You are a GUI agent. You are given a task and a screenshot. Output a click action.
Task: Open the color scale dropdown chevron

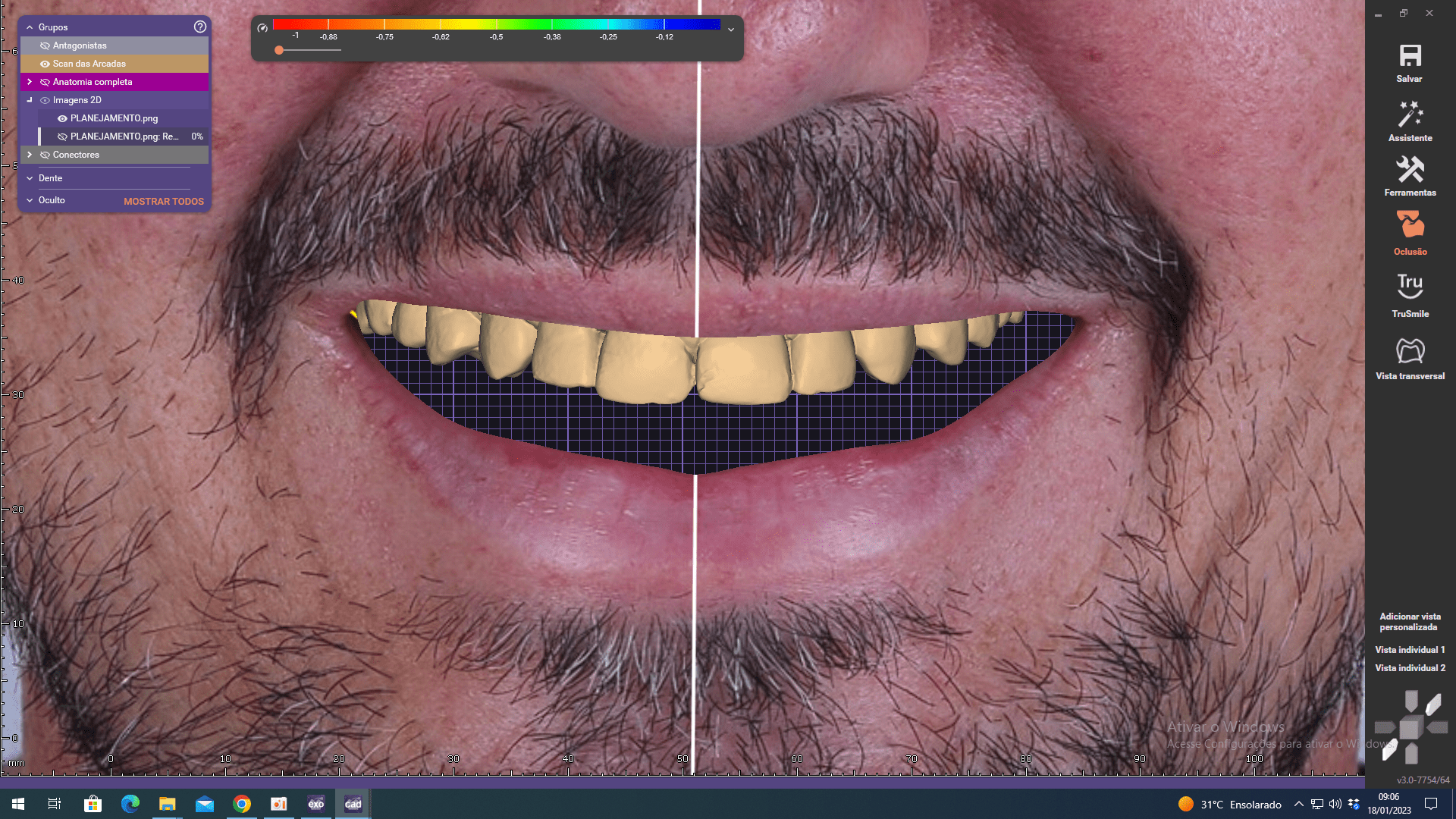(731, 30)
